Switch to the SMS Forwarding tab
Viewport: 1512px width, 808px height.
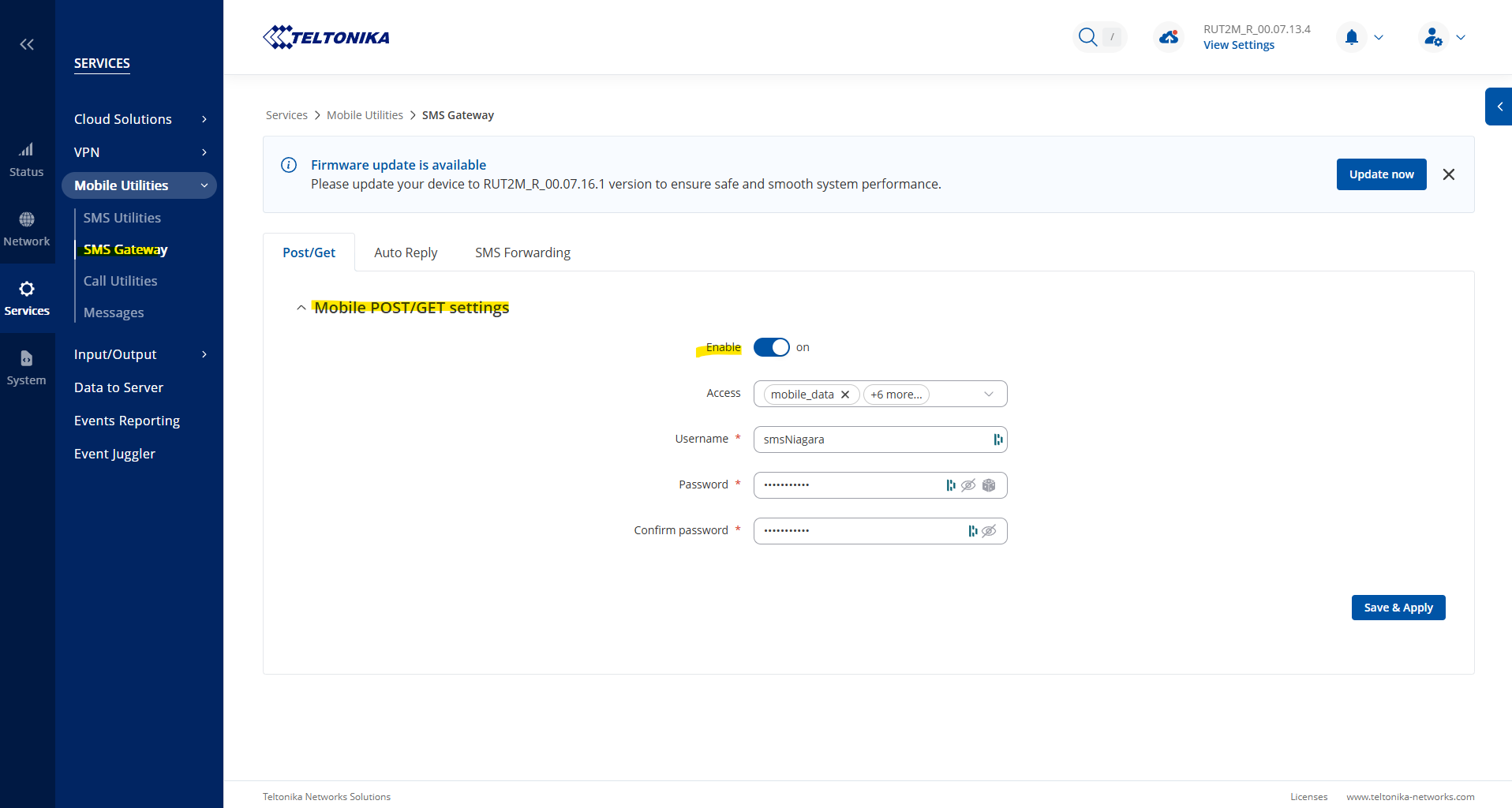pos(522,252)
